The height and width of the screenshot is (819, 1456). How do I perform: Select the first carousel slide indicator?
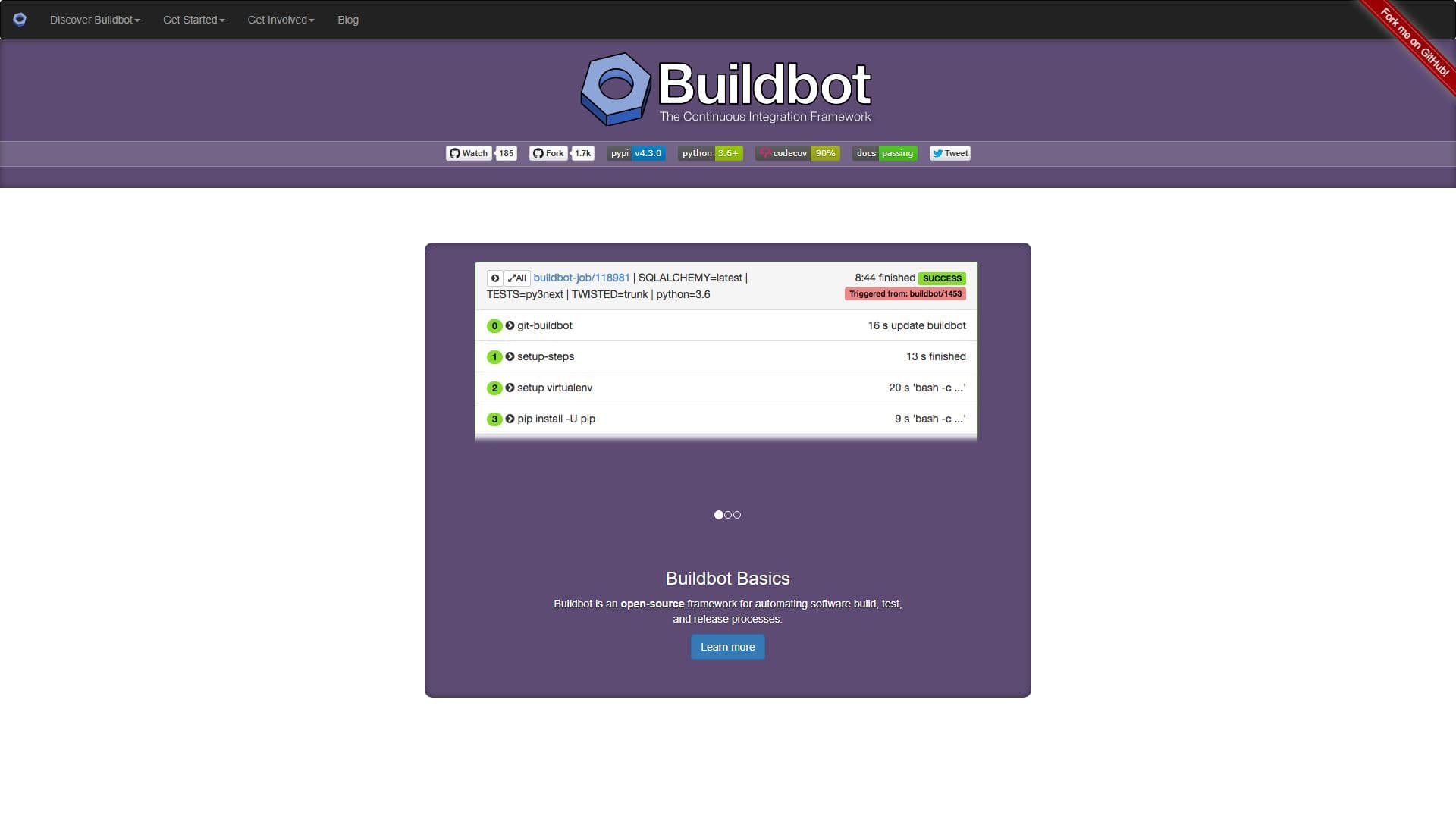click(719, 515)
